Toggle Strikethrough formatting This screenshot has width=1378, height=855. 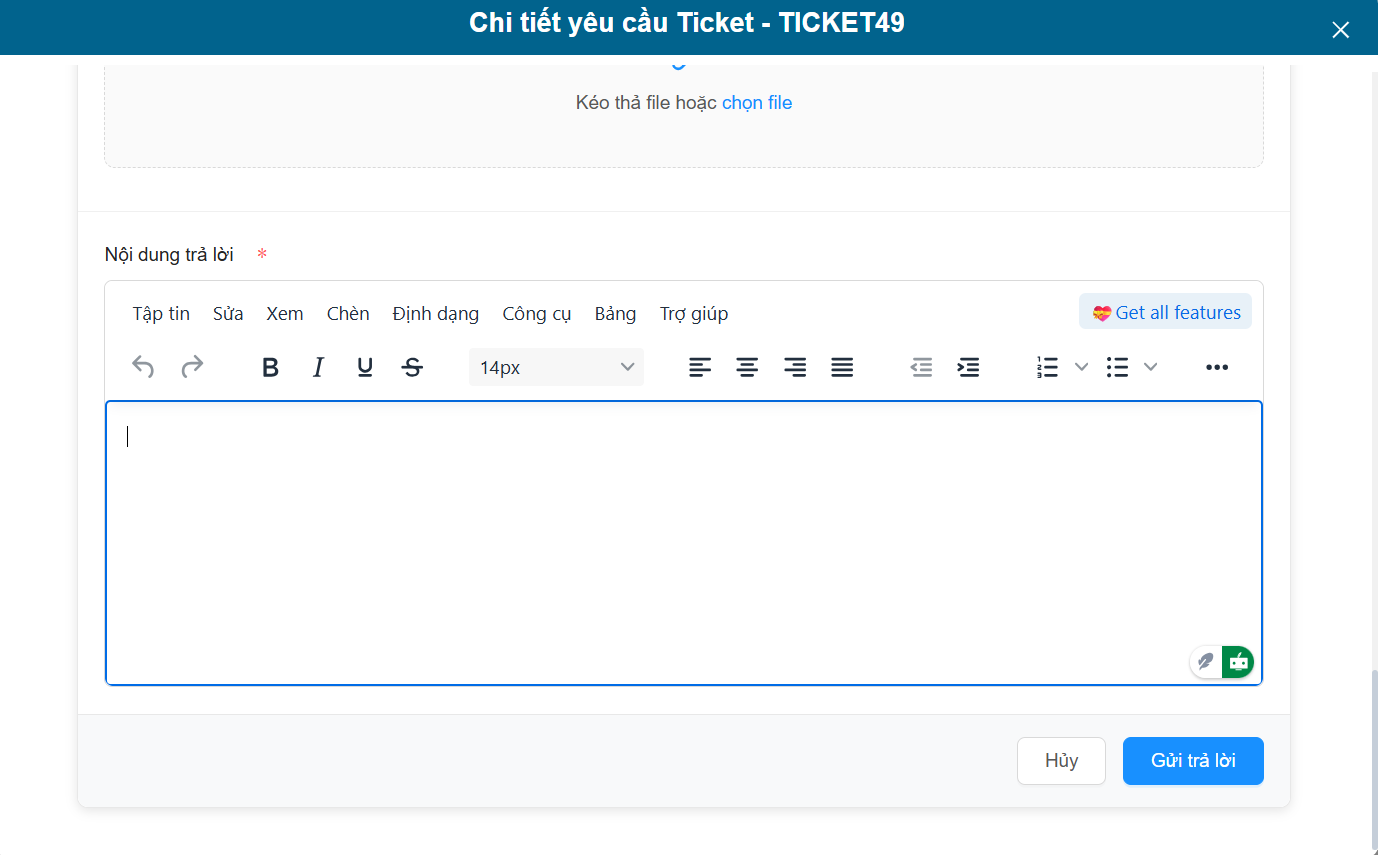[x=412, y=367]
